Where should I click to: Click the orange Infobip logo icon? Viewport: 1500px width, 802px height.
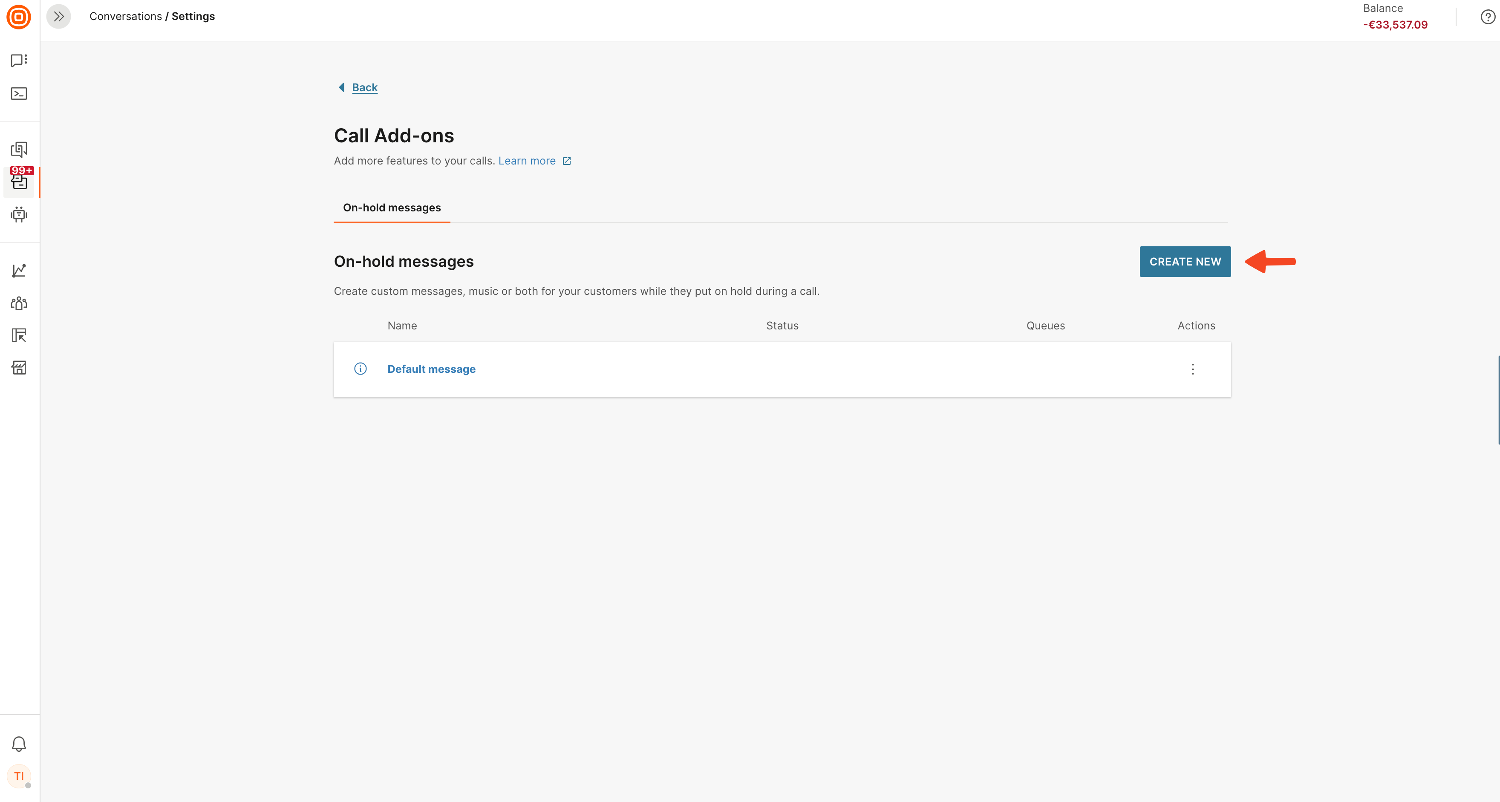(x=19, y=17)
